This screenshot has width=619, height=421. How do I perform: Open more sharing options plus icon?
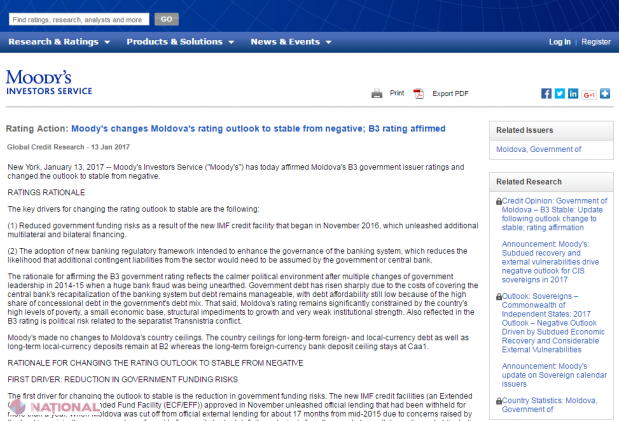click(x=606, y=93)
